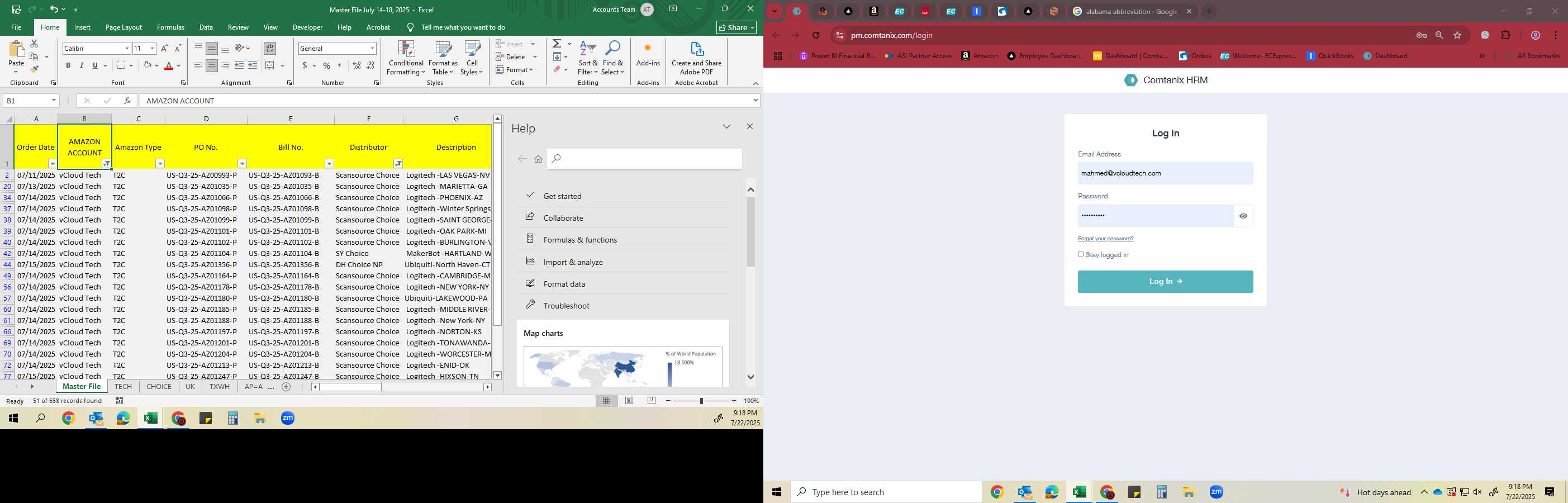This screenshot has width=1568, height=503.
Task: Click the Help pane home icon
Action: pyautogui.click(x=538, y=159)
